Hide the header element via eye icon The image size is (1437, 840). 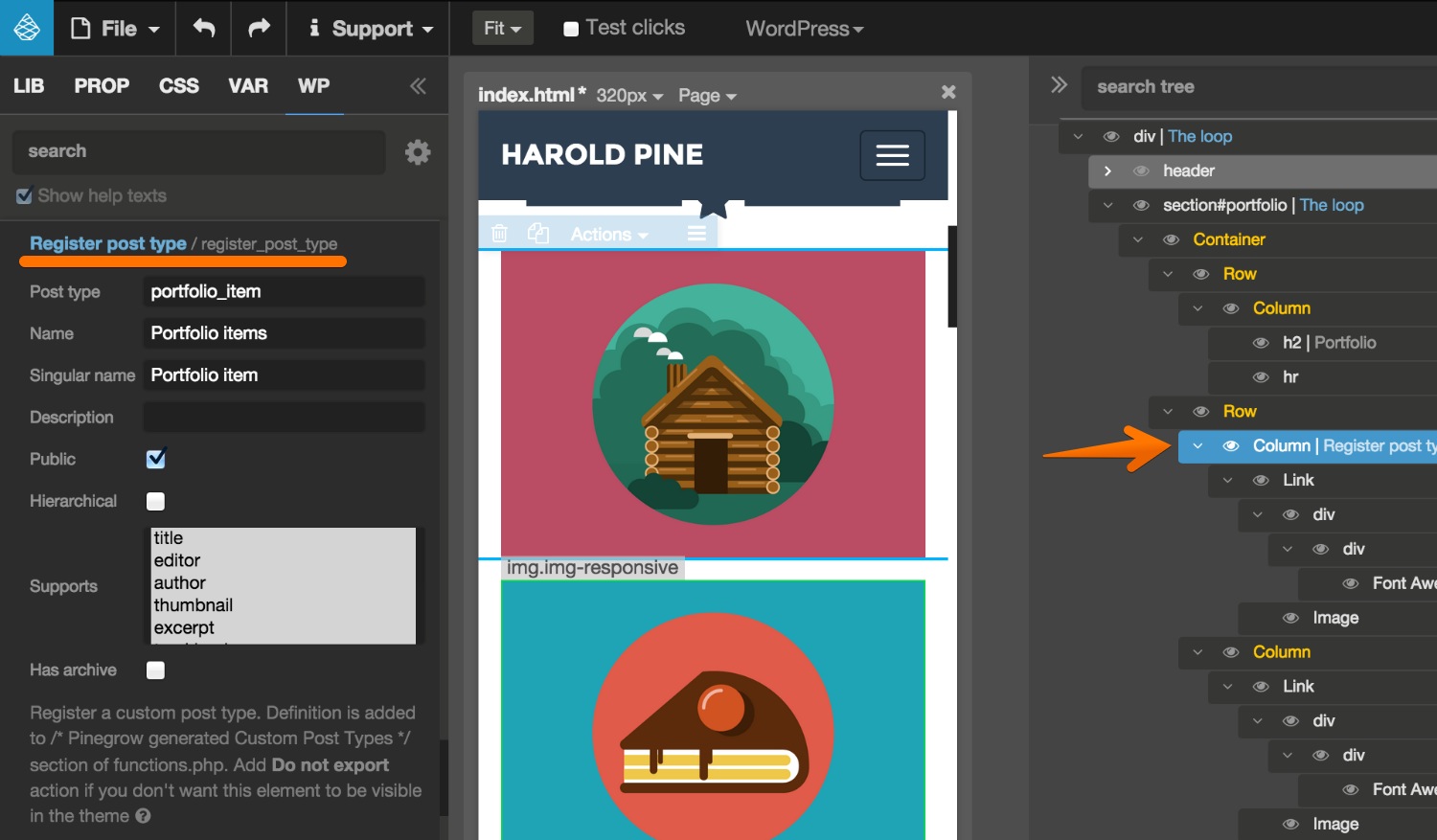pos(1141,171)
